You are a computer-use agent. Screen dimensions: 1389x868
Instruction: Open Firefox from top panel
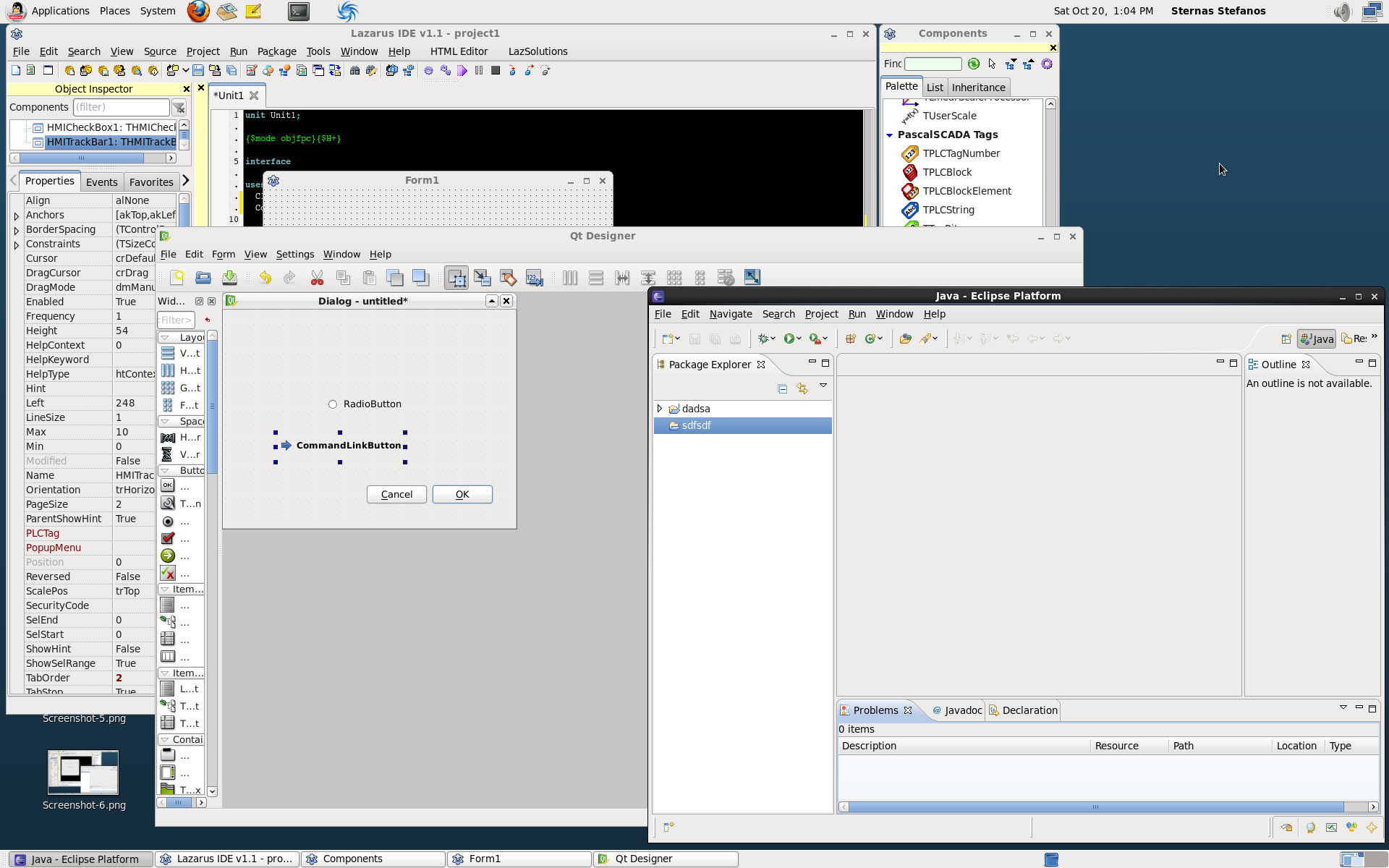coord(197,11)
